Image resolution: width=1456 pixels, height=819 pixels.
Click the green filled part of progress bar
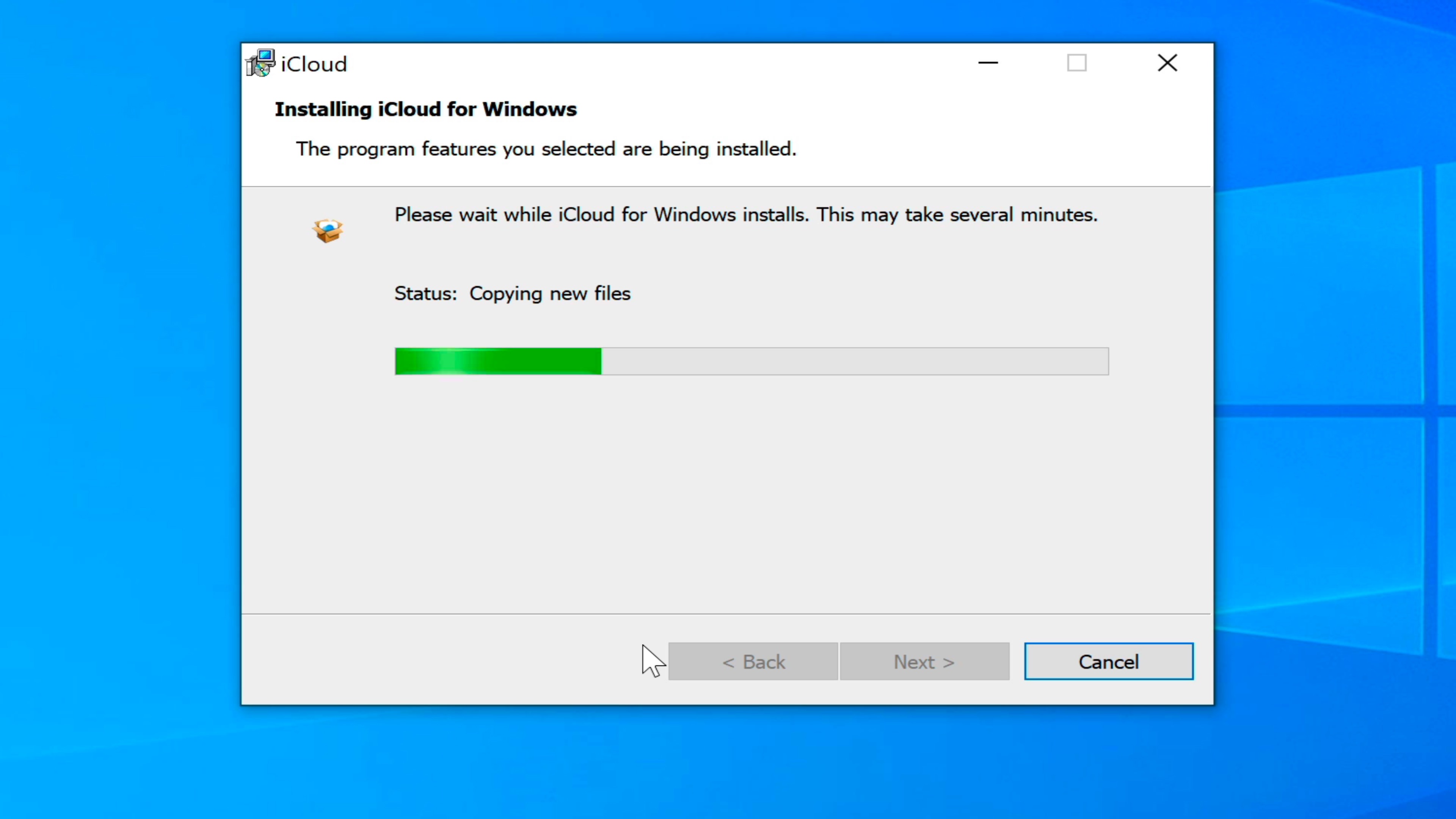(x=543, y=361)
